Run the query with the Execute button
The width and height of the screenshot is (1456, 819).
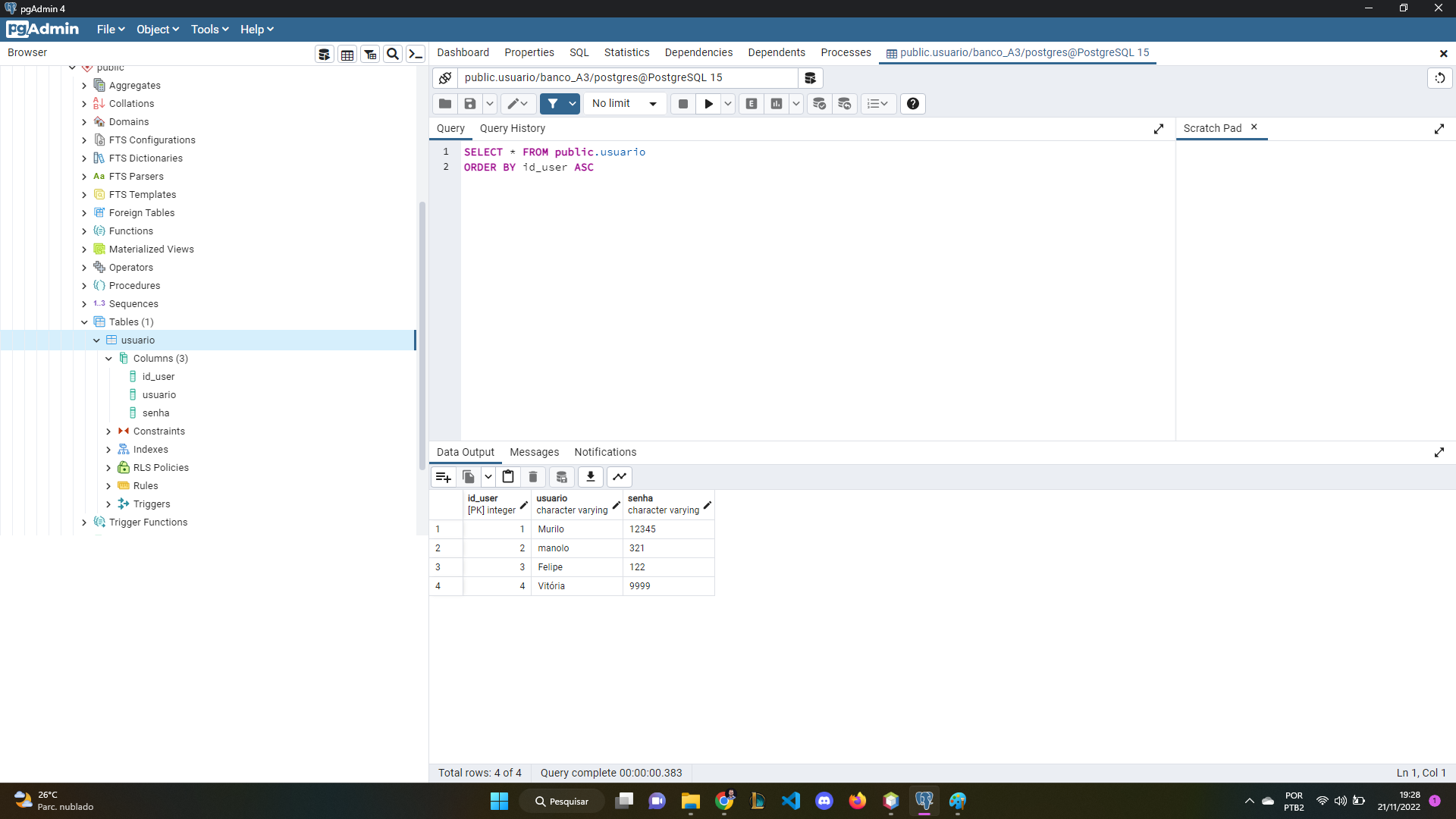(x=708, y=104)
